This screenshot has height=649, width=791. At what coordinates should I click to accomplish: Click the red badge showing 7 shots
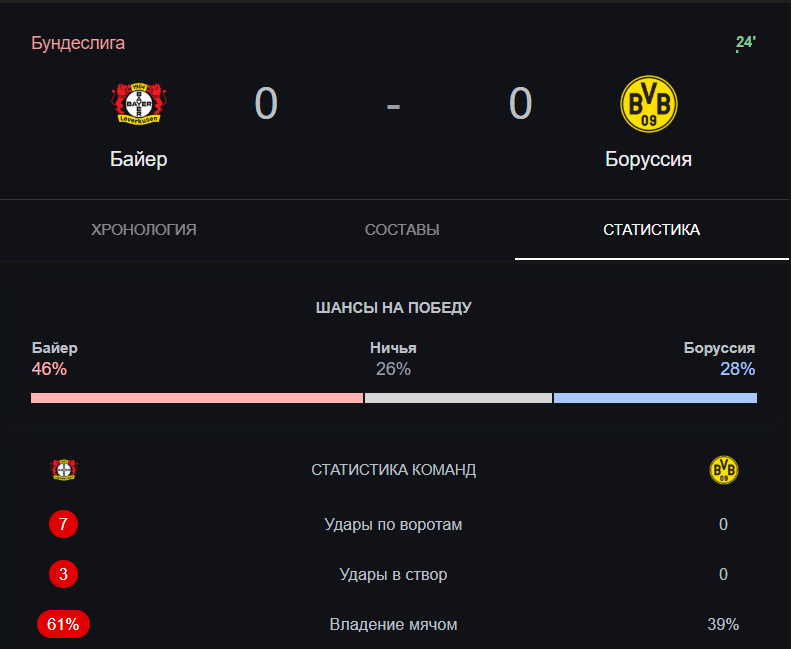(x=63, y=524)
